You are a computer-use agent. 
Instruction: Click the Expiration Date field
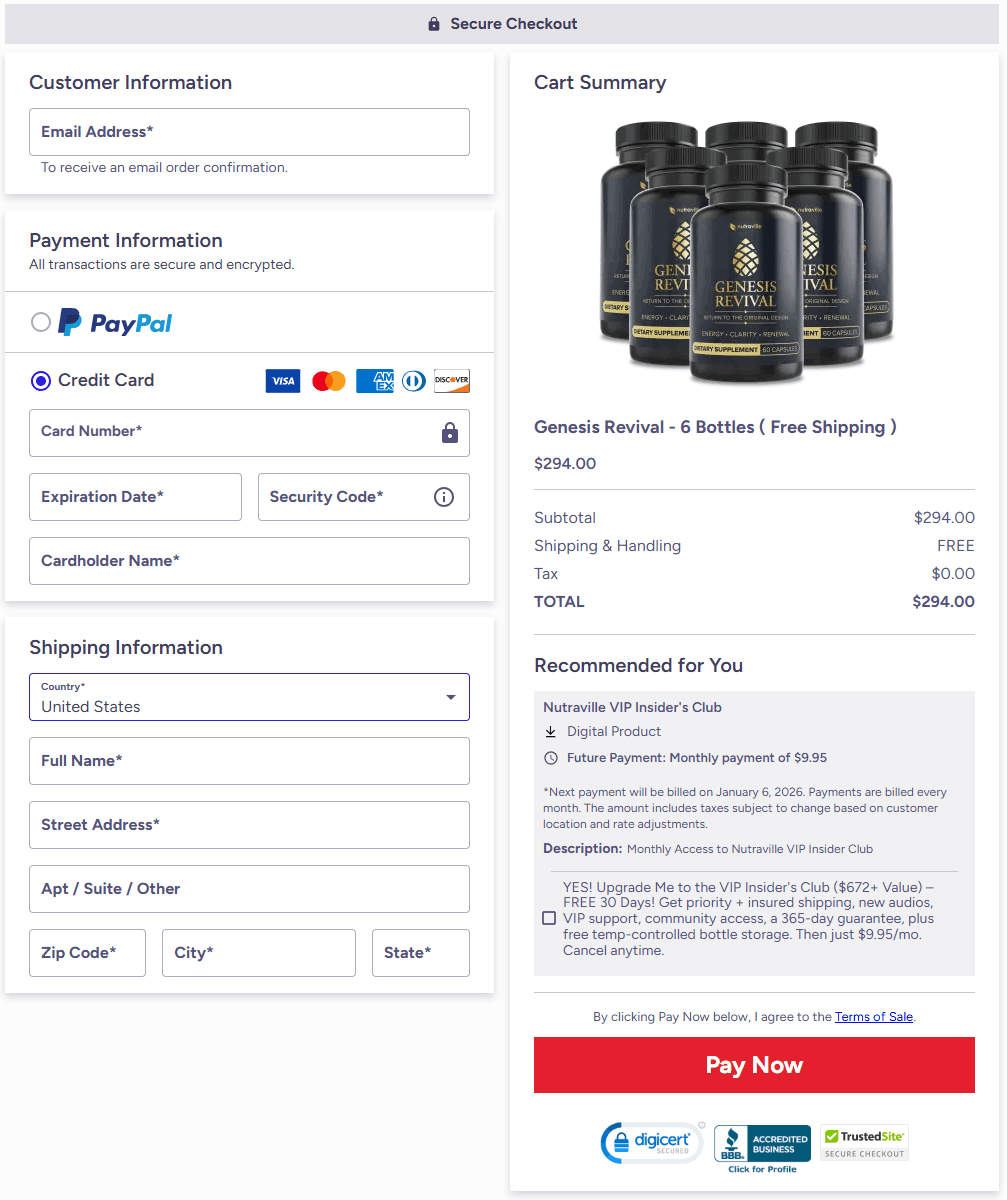click(x=135, y=497)
